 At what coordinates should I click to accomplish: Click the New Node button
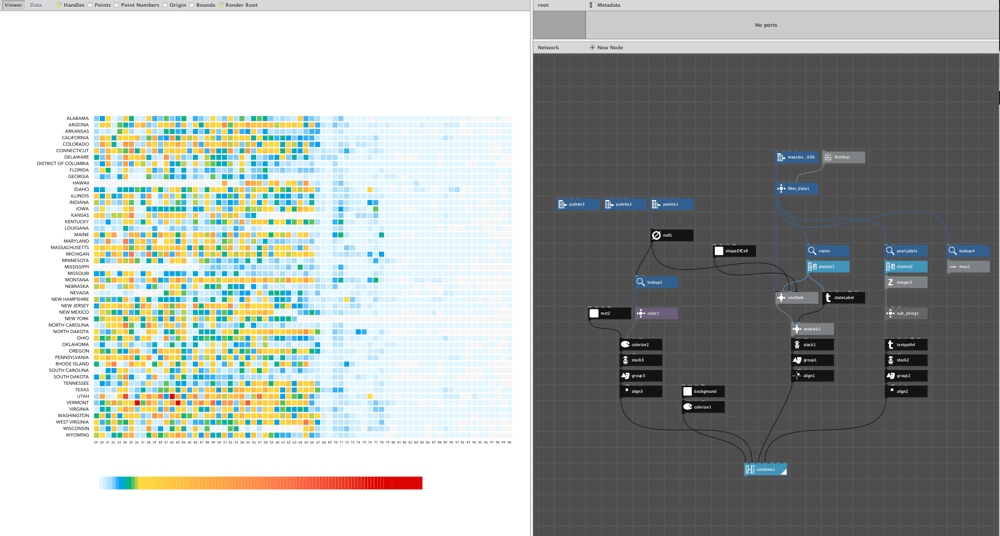(607, 47)
